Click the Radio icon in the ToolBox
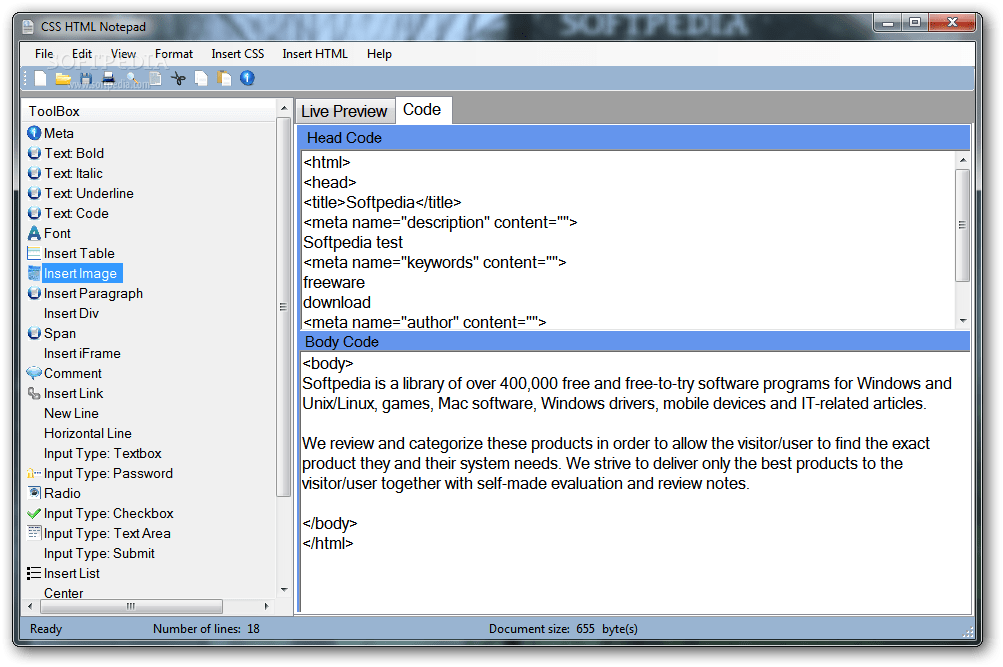 coord(34,493)
